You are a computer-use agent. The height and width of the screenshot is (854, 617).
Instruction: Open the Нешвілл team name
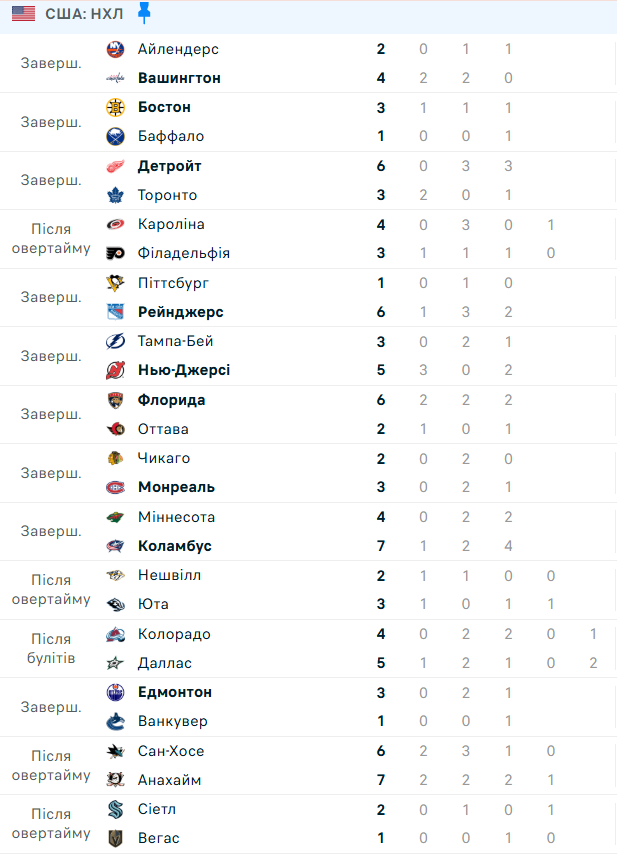[x=169, y=575]
